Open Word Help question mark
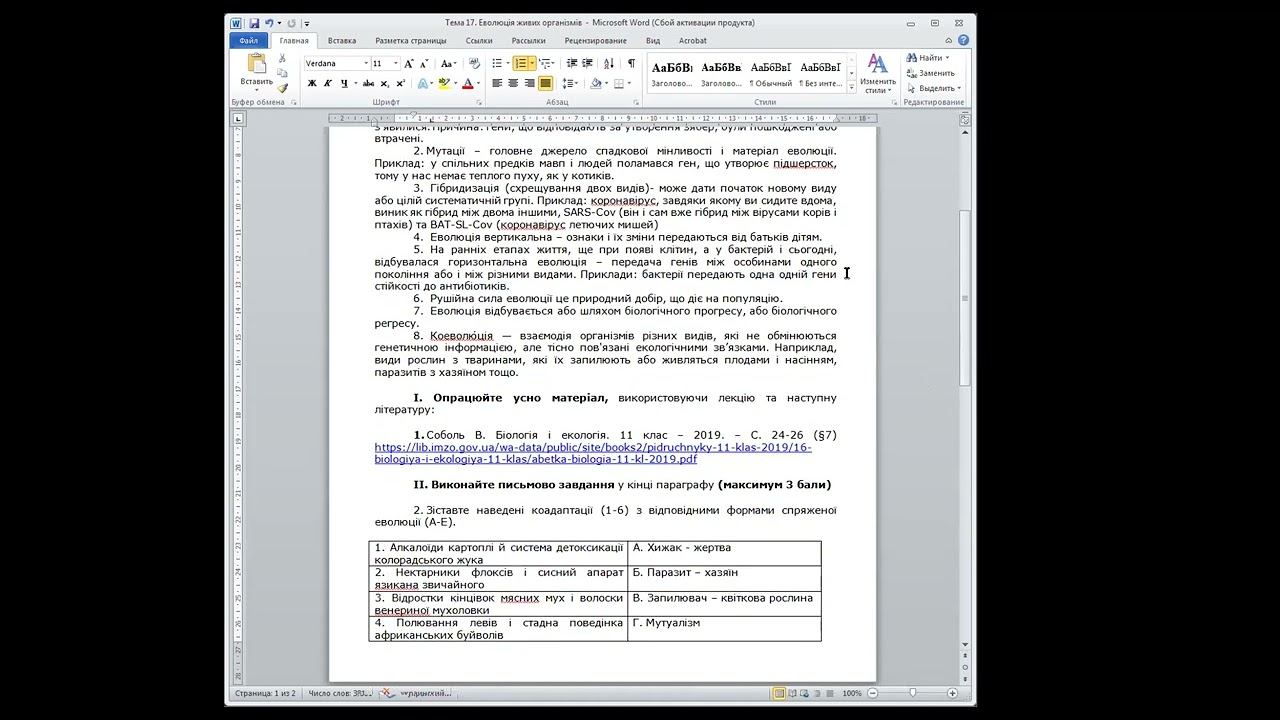This screenshot has height=720, width=1280. click(963, 40)
